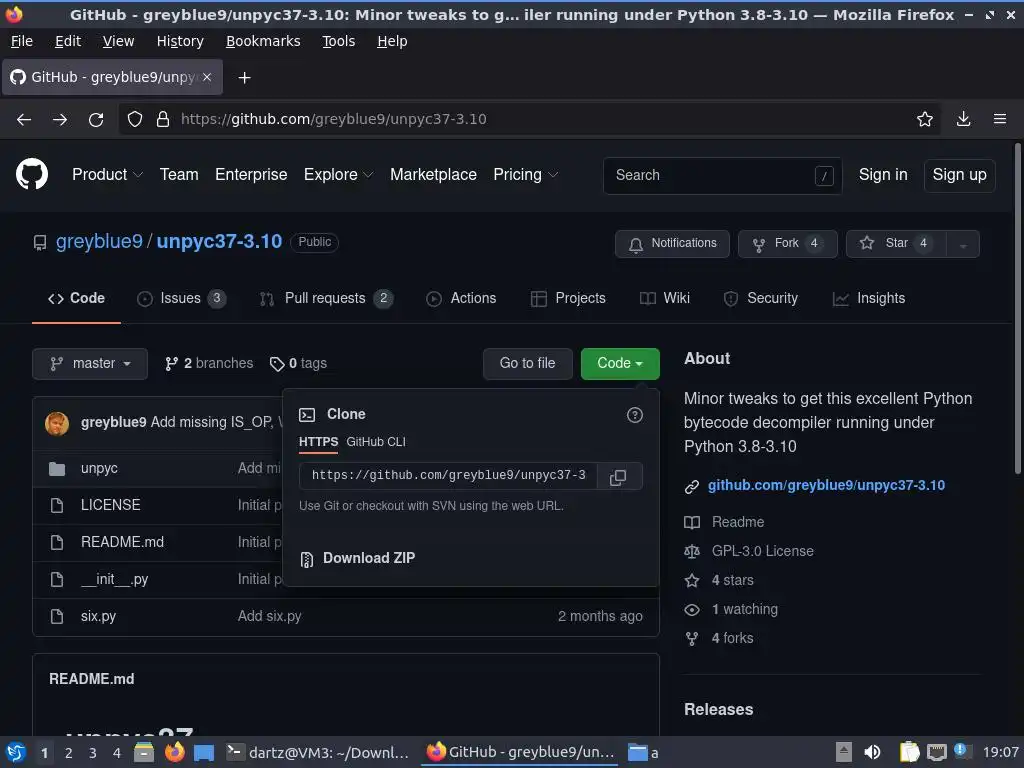The image size is (1024, 768).
Task: Click the volume speaker tray icon
Action: coord(872,752)
